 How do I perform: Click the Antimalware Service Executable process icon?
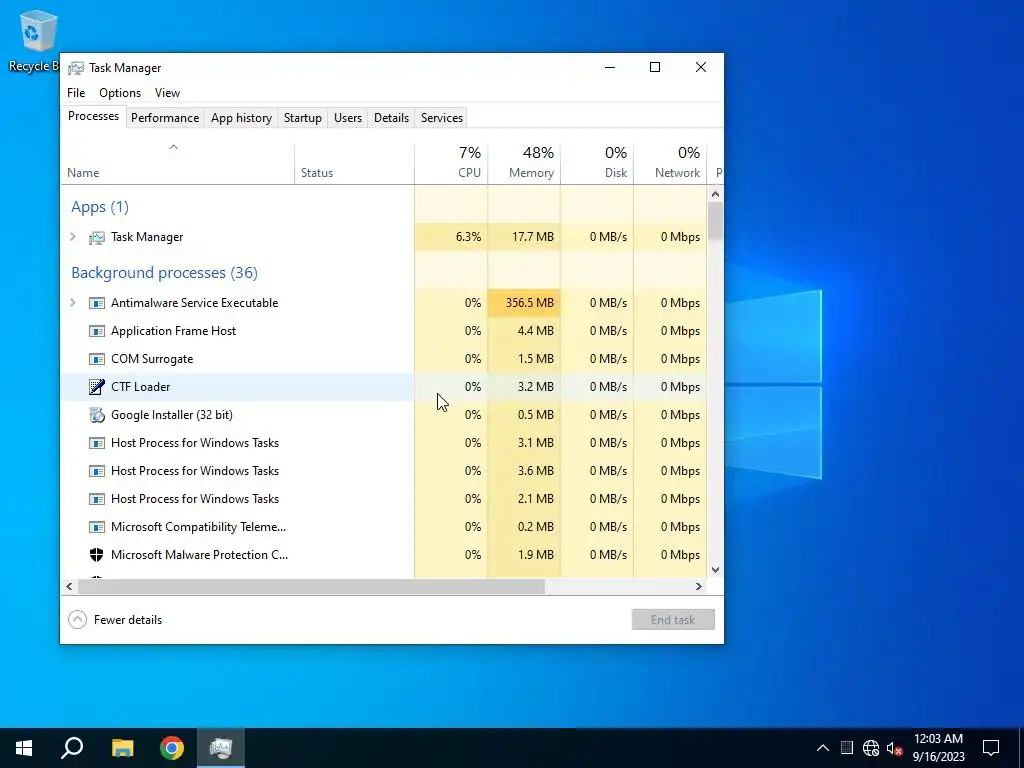point(97,303)
